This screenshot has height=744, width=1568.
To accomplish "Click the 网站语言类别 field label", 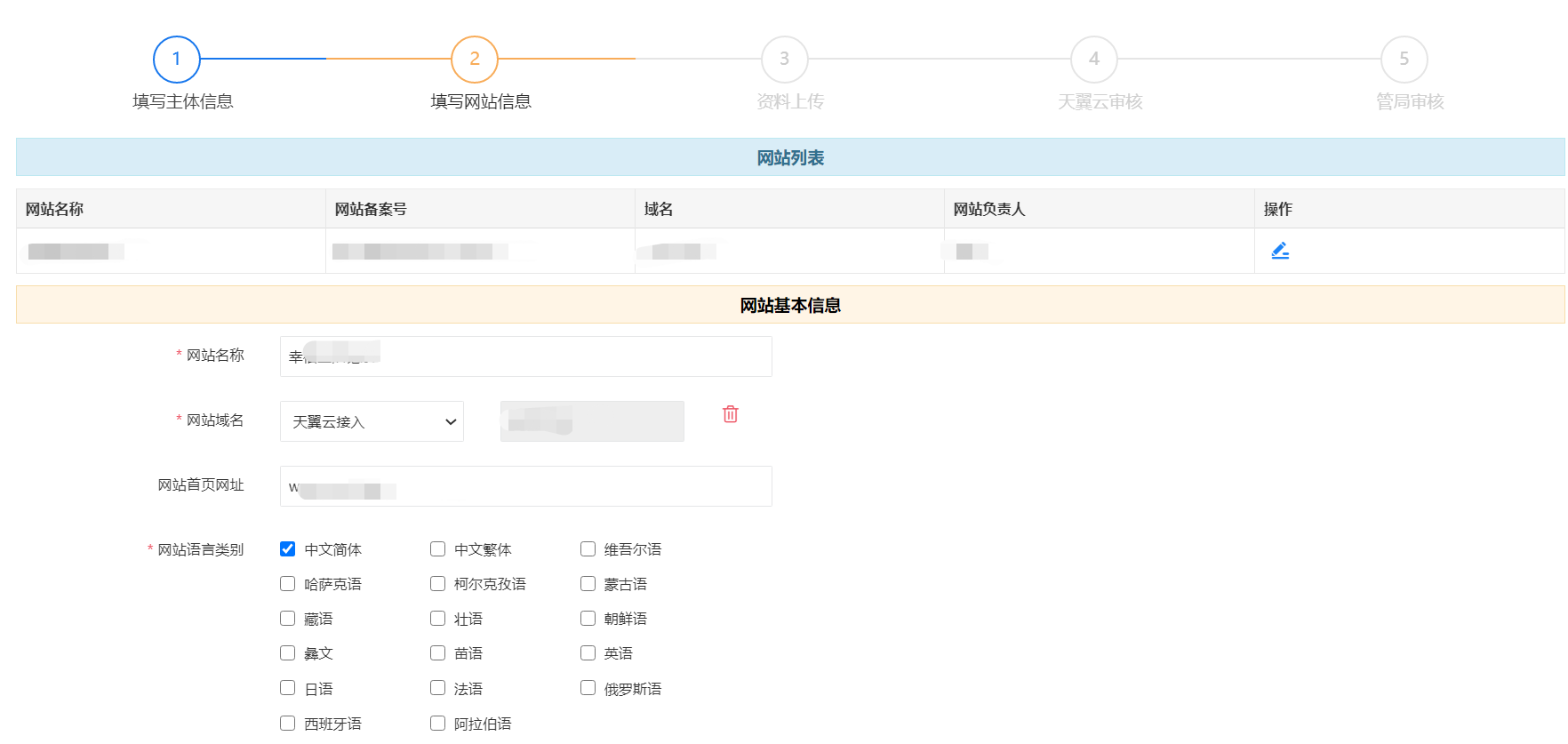I will point(201,549).
